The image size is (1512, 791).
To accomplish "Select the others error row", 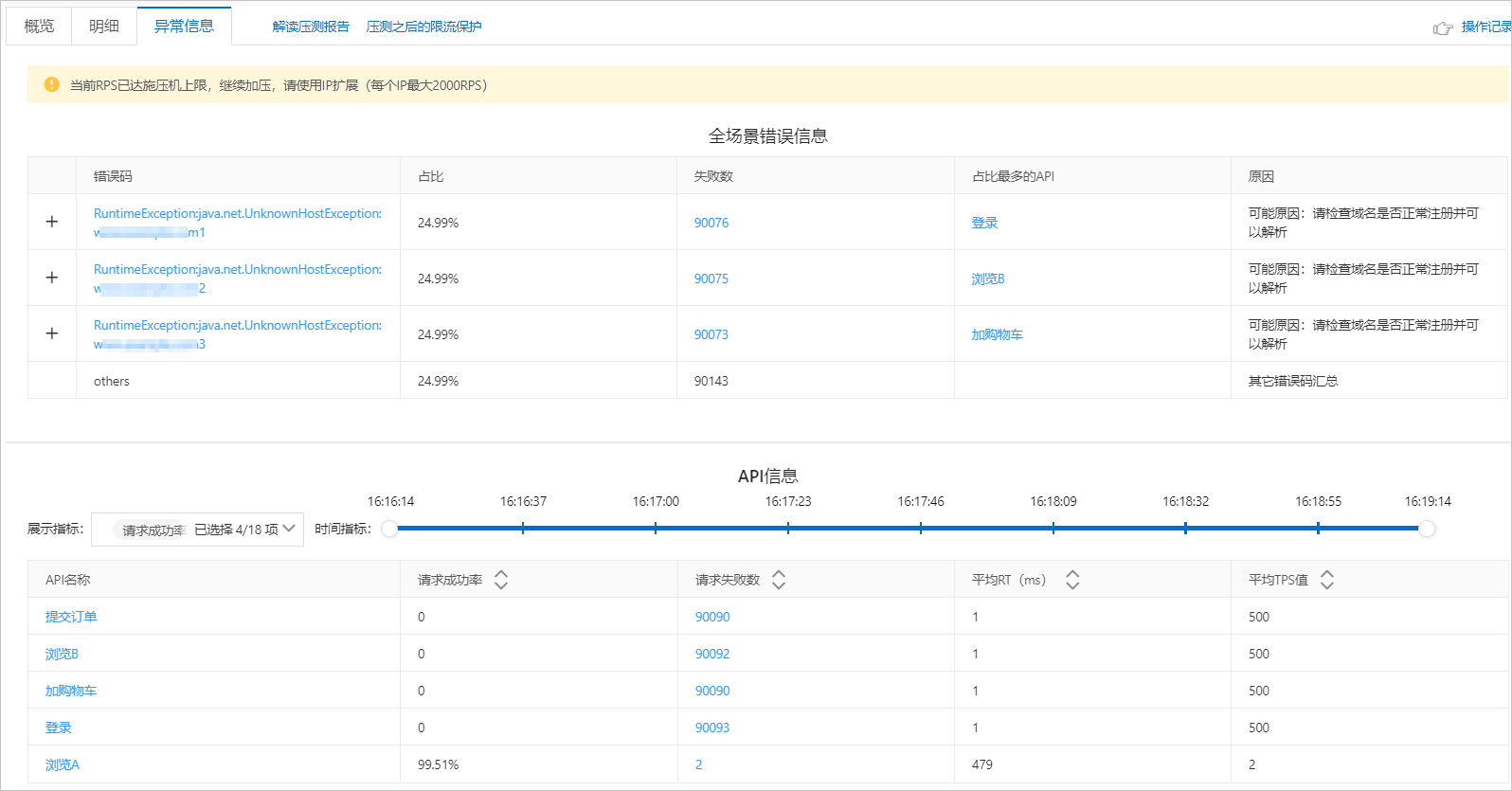I will [767, 381].
